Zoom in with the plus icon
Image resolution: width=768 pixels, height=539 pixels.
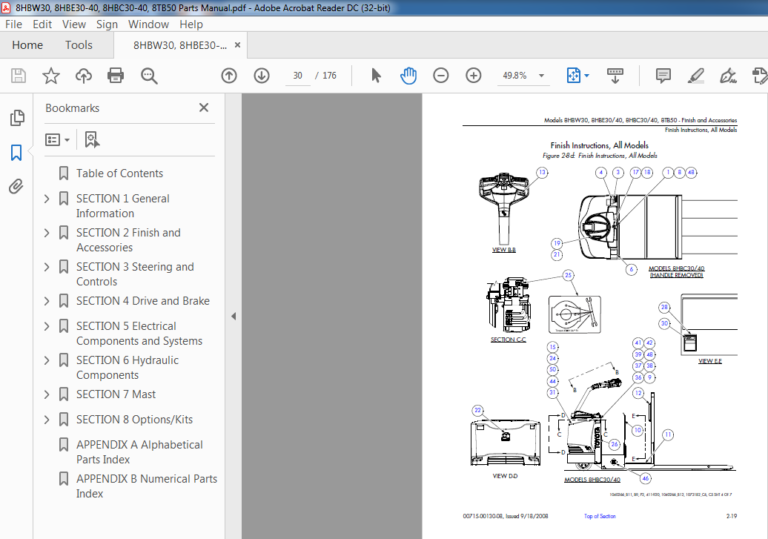coord(473,75)
